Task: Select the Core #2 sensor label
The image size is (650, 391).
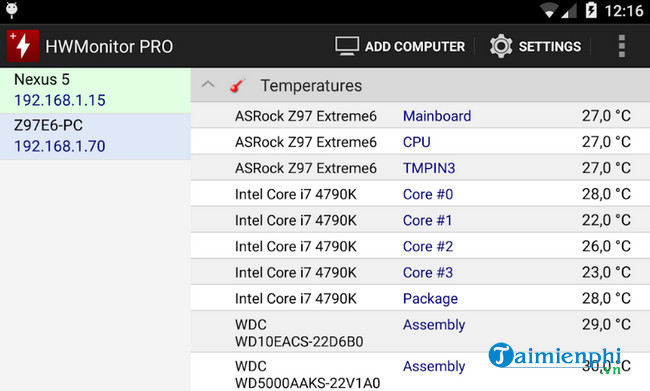Action: pos(428,247)
